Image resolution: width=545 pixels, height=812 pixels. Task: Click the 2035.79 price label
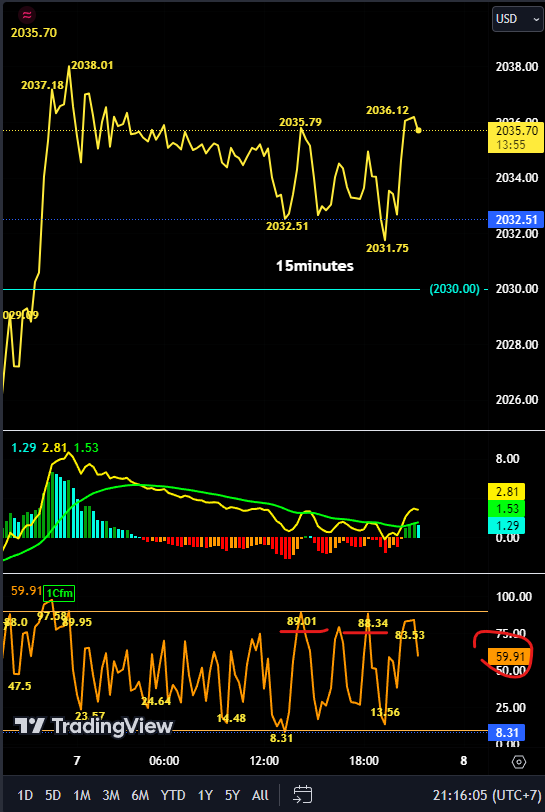(x=300, y=122)
